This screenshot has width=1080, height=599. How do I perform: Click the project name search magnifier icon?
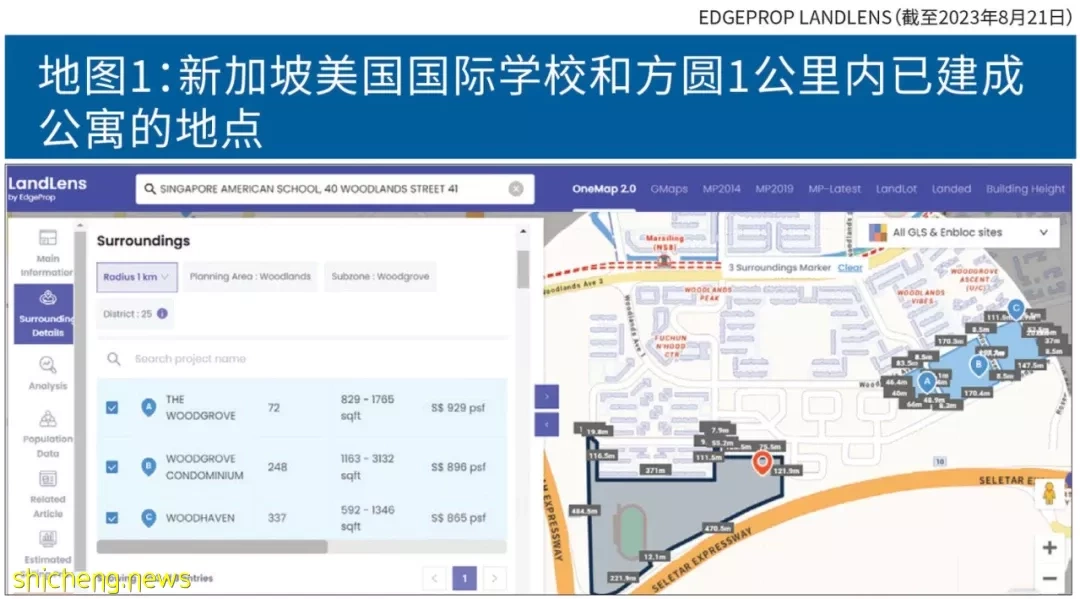pyautogui.click(x=114, y=359)
